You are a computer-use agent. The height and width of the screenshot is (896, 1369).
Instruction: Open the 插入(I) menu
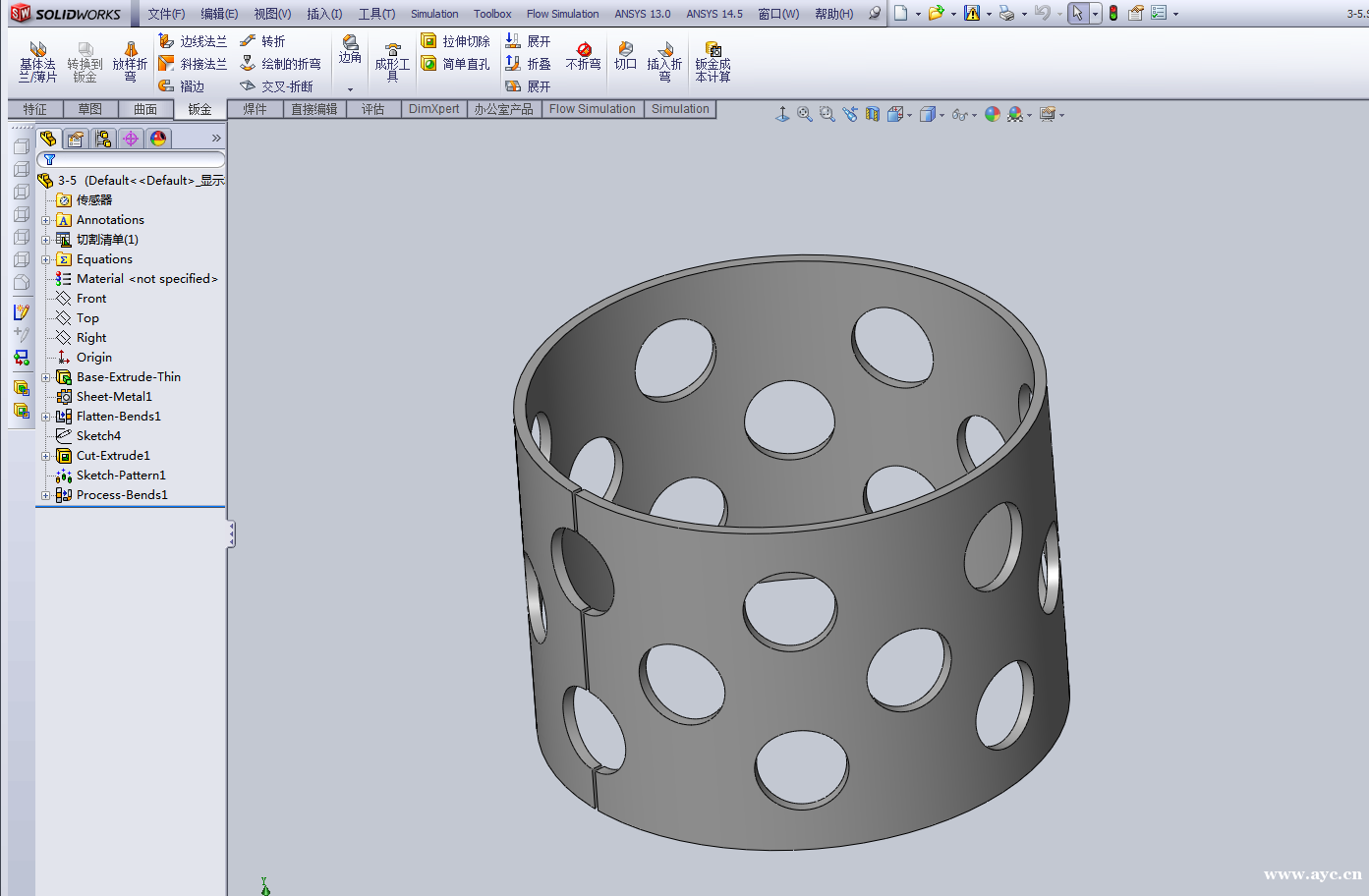[x=325, y=13]
